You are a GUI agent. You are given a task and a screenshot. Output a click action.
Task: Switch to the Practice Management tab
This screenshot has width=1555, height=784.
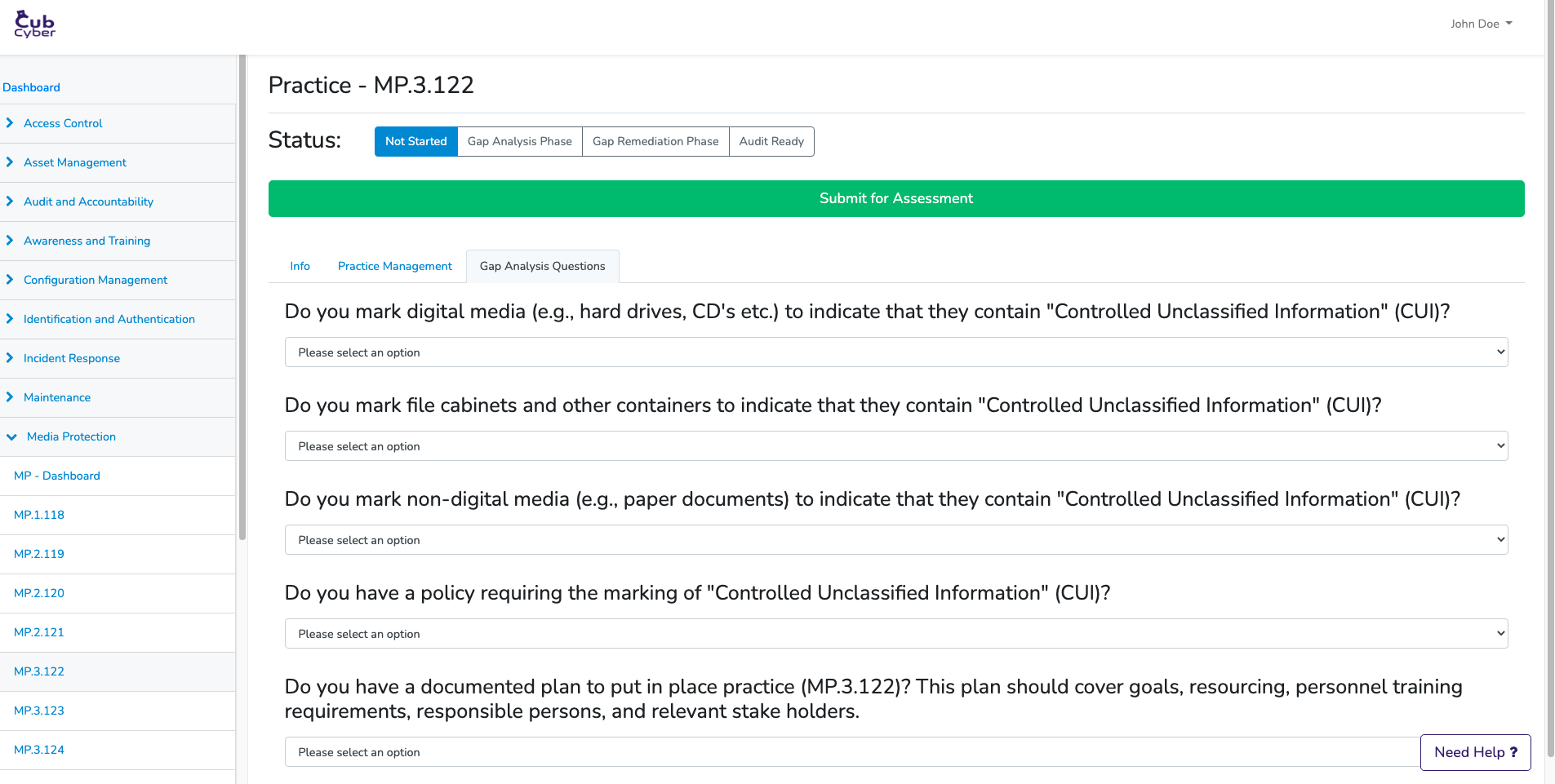[x=394, y=266]
